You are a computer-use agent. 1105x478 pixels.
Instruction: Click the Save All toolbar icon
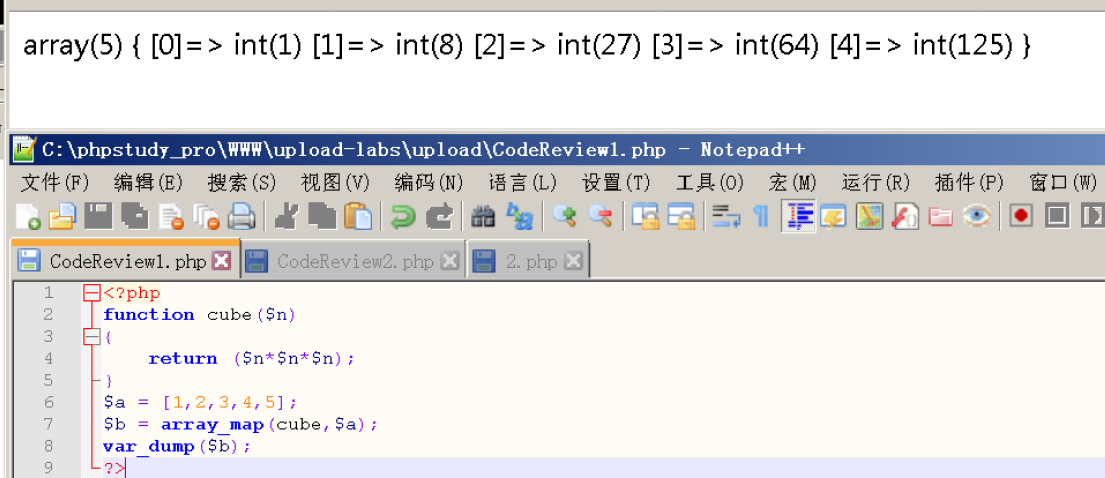(x=134, y=216)
